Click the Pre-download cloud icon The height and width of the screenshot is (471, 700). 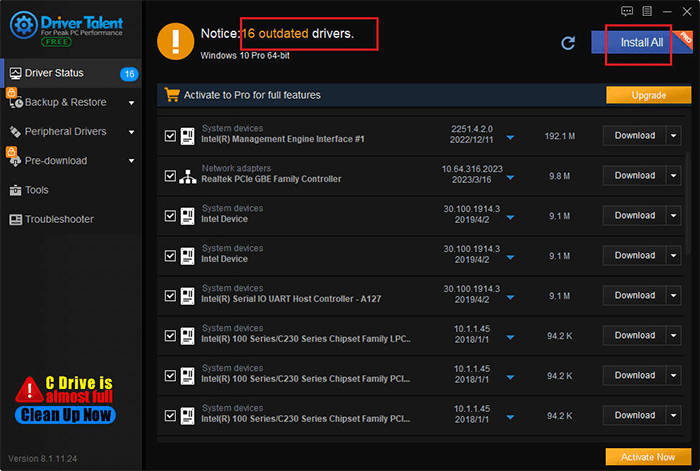(15, 161)
